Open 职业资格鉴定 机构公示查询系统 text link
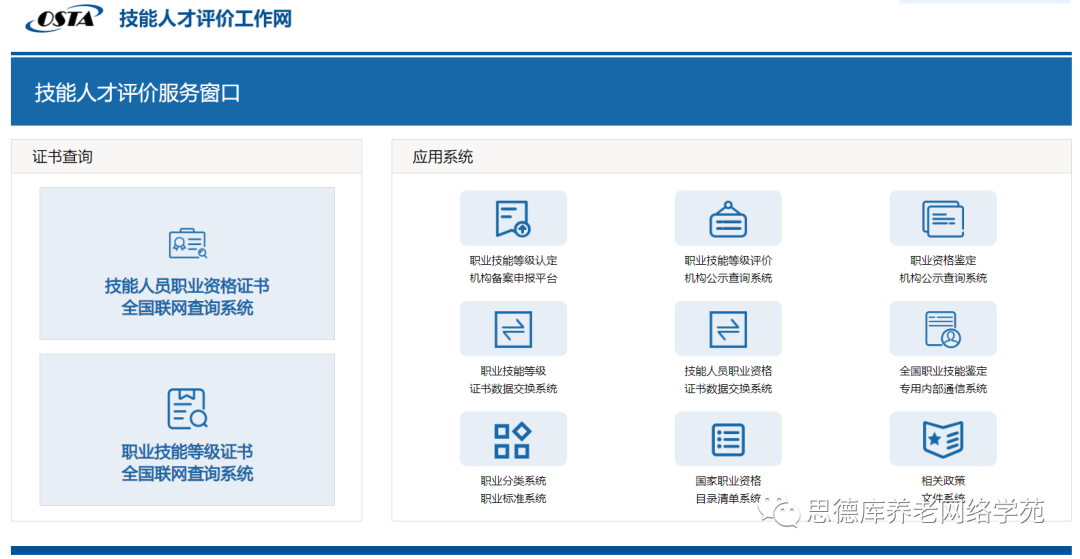The height and width of the screenshot is (559, 1080). pyautogui.click(x=943, y=269)
